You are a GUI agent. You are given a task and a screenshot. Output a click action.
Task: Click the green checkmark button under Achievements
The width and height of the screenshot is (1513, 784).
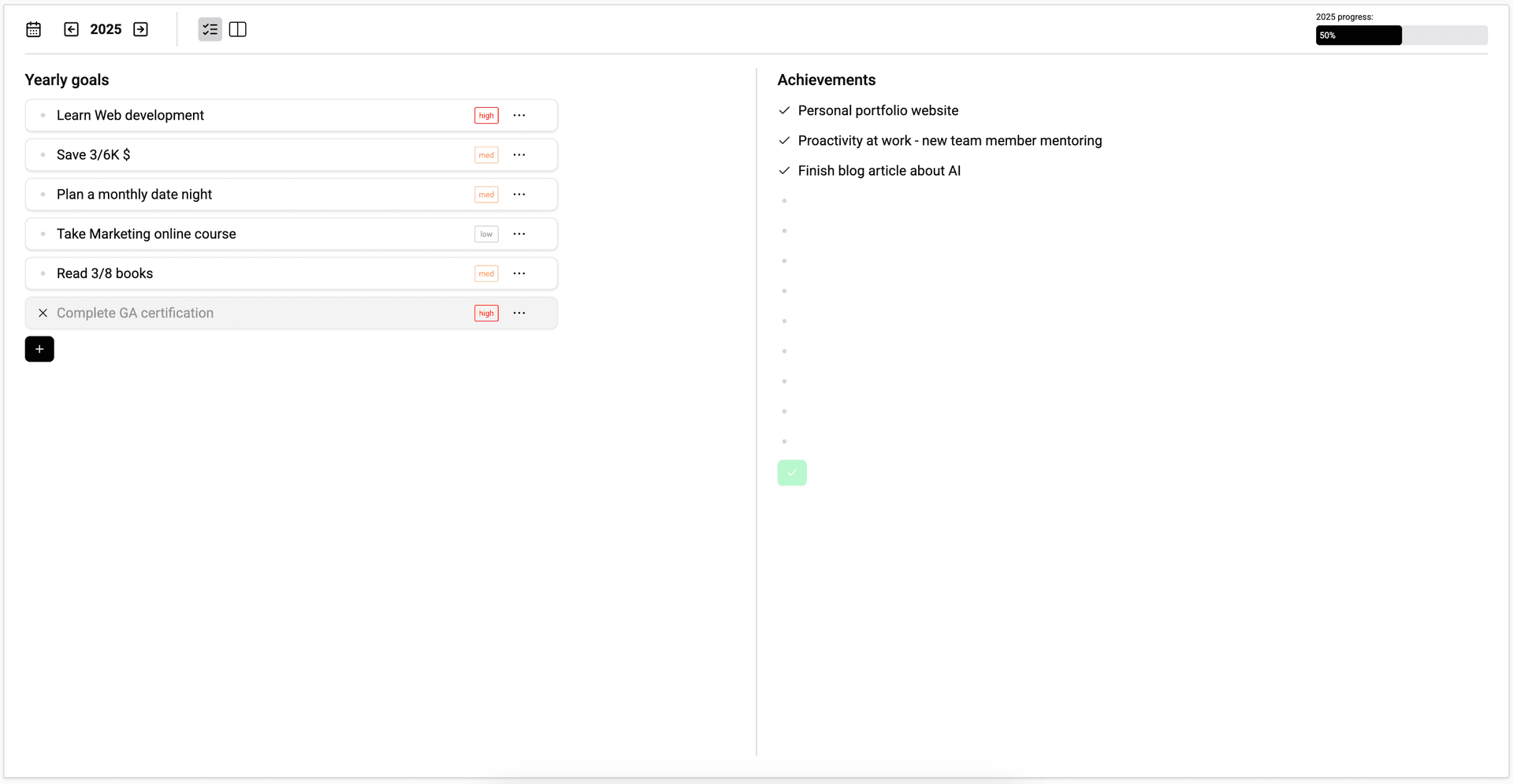pos(792,473)
